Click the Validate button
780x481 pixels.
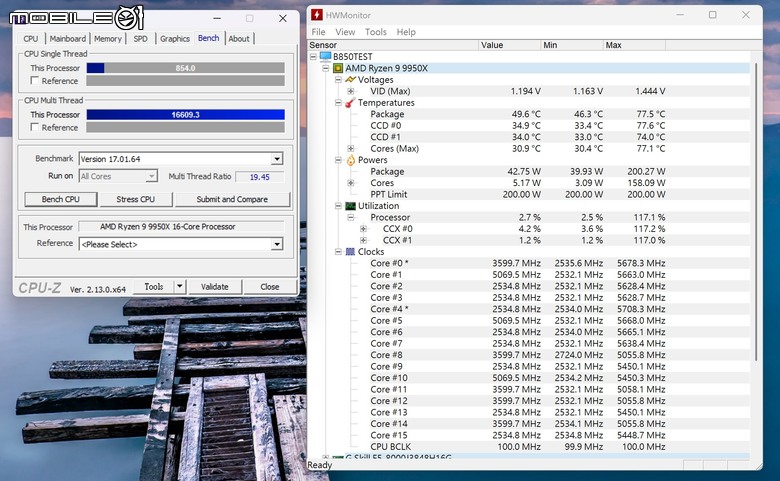pos(214,287)
